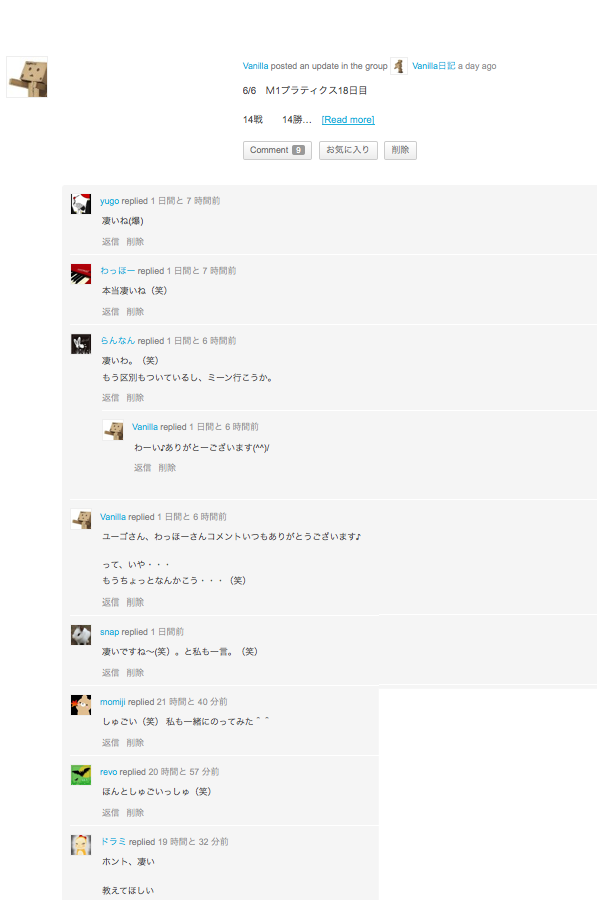Click momiji's avatar icon
Image resolution: width=597 pixels, height=900 pixels.
coord(81,705)
